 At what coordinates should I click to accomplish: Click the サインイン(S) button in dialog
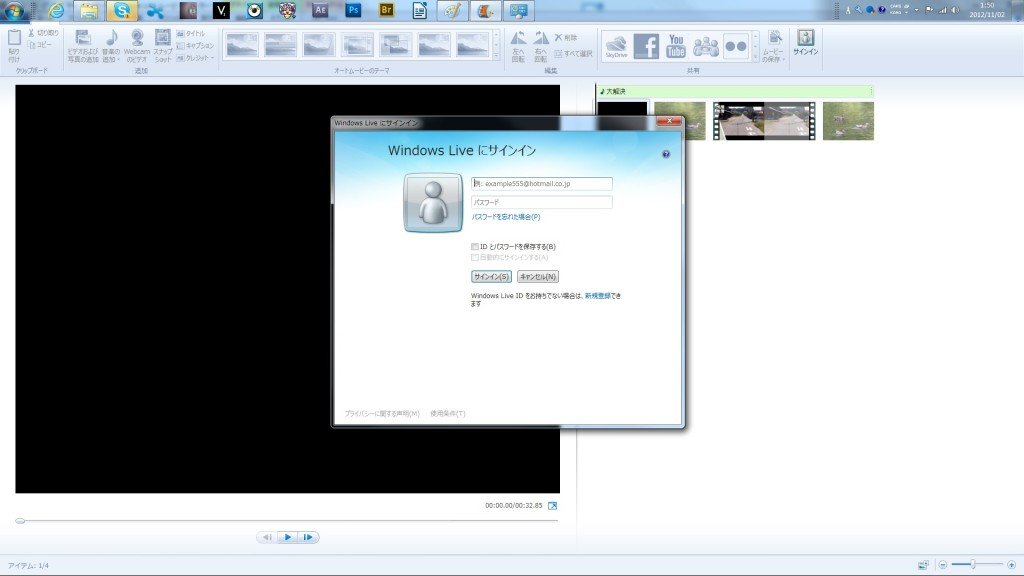point(491,277)
